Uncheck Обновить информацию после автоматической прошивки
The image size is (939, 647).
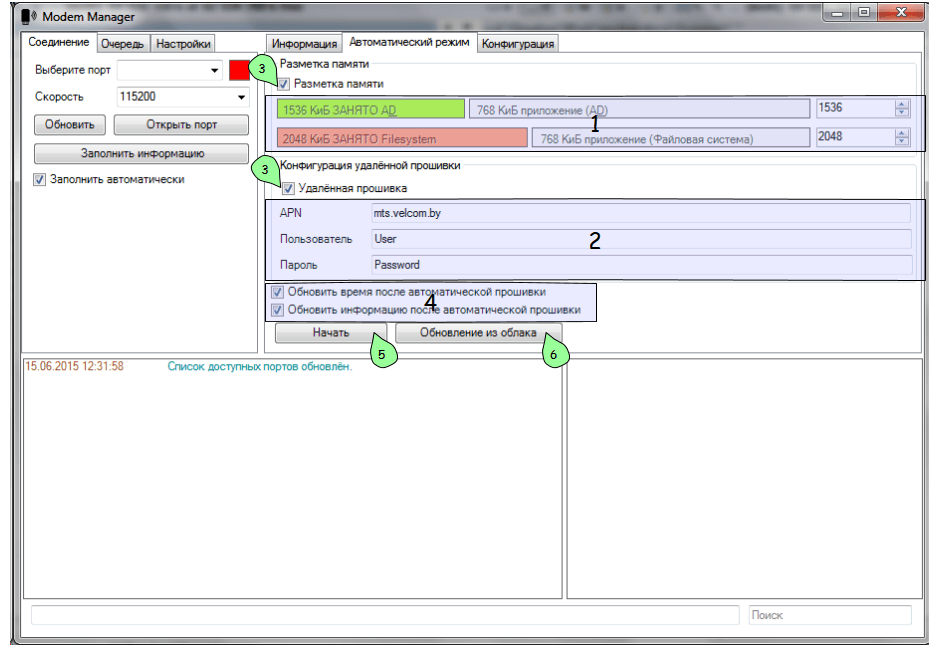pos(278,310)
